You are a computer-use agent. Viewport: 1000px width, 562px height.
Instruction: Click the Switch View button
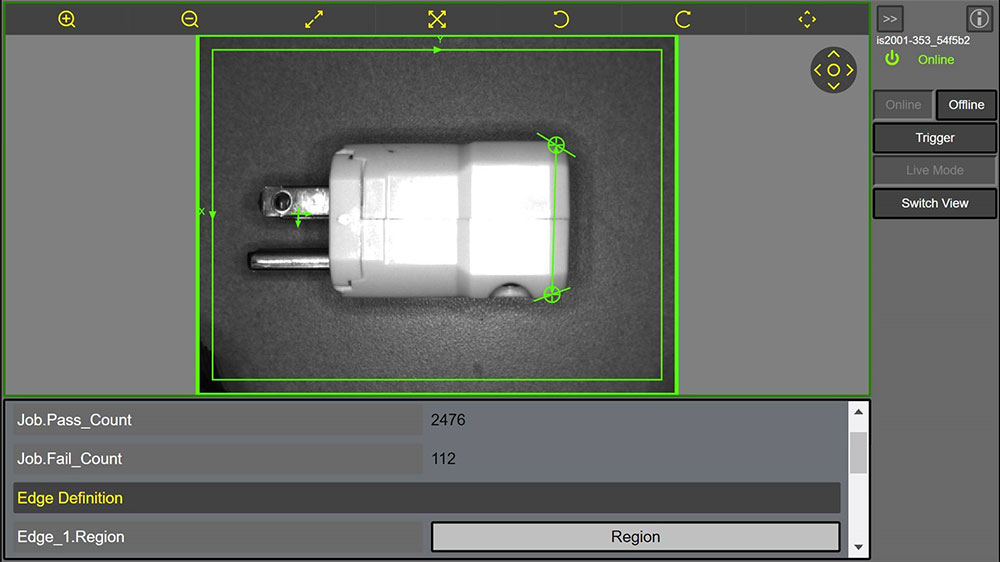pos(934,203)
